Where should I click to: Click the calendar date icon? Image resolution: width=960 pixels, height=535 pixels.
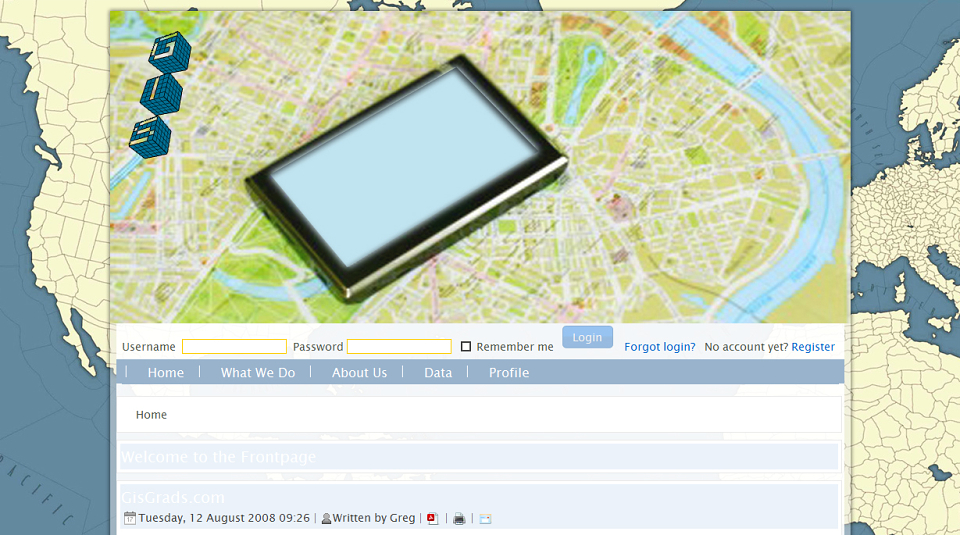pos(130,518)
